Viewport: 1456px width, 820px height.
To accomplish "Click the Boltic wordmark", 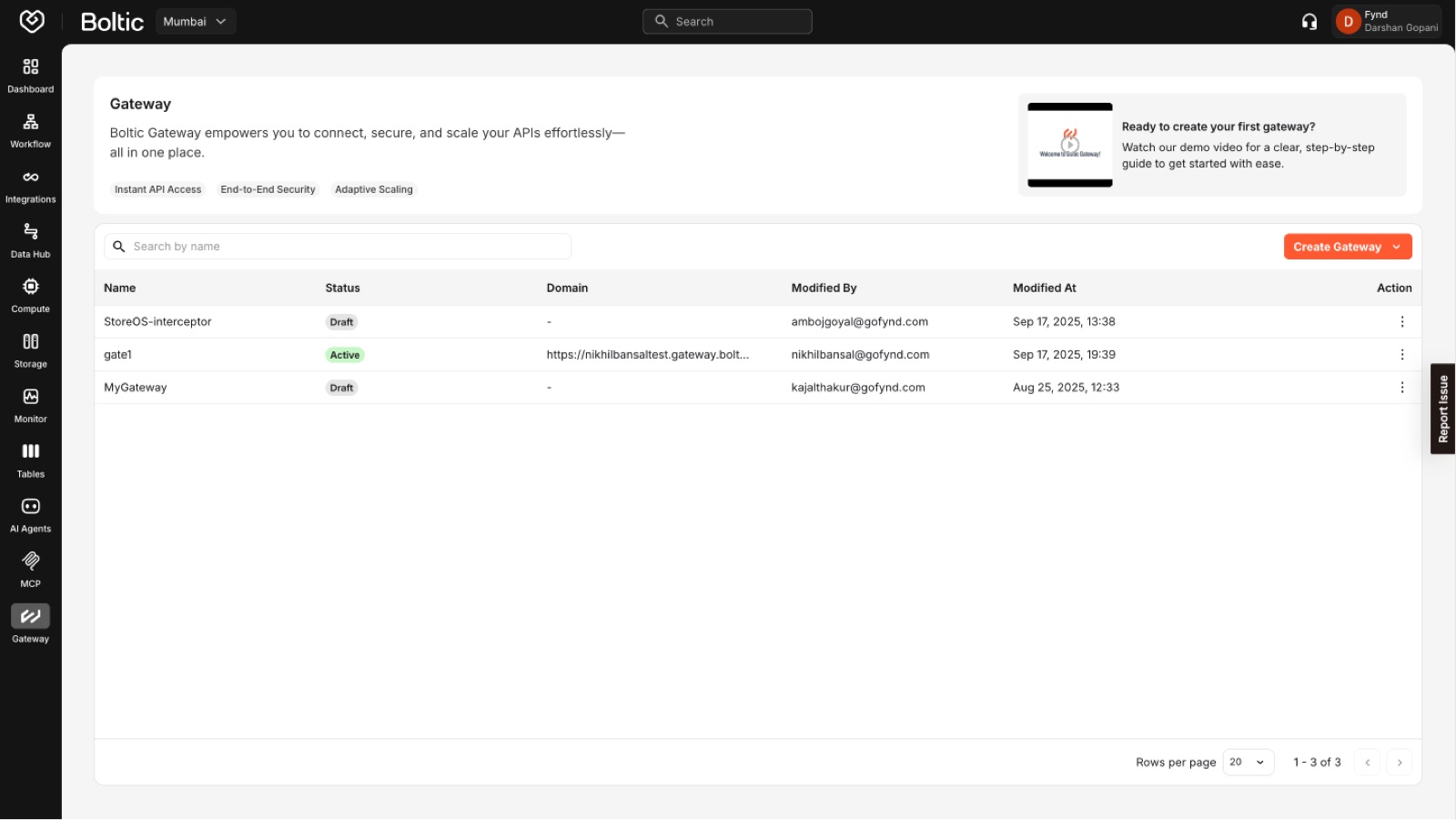I will (112, 22).
